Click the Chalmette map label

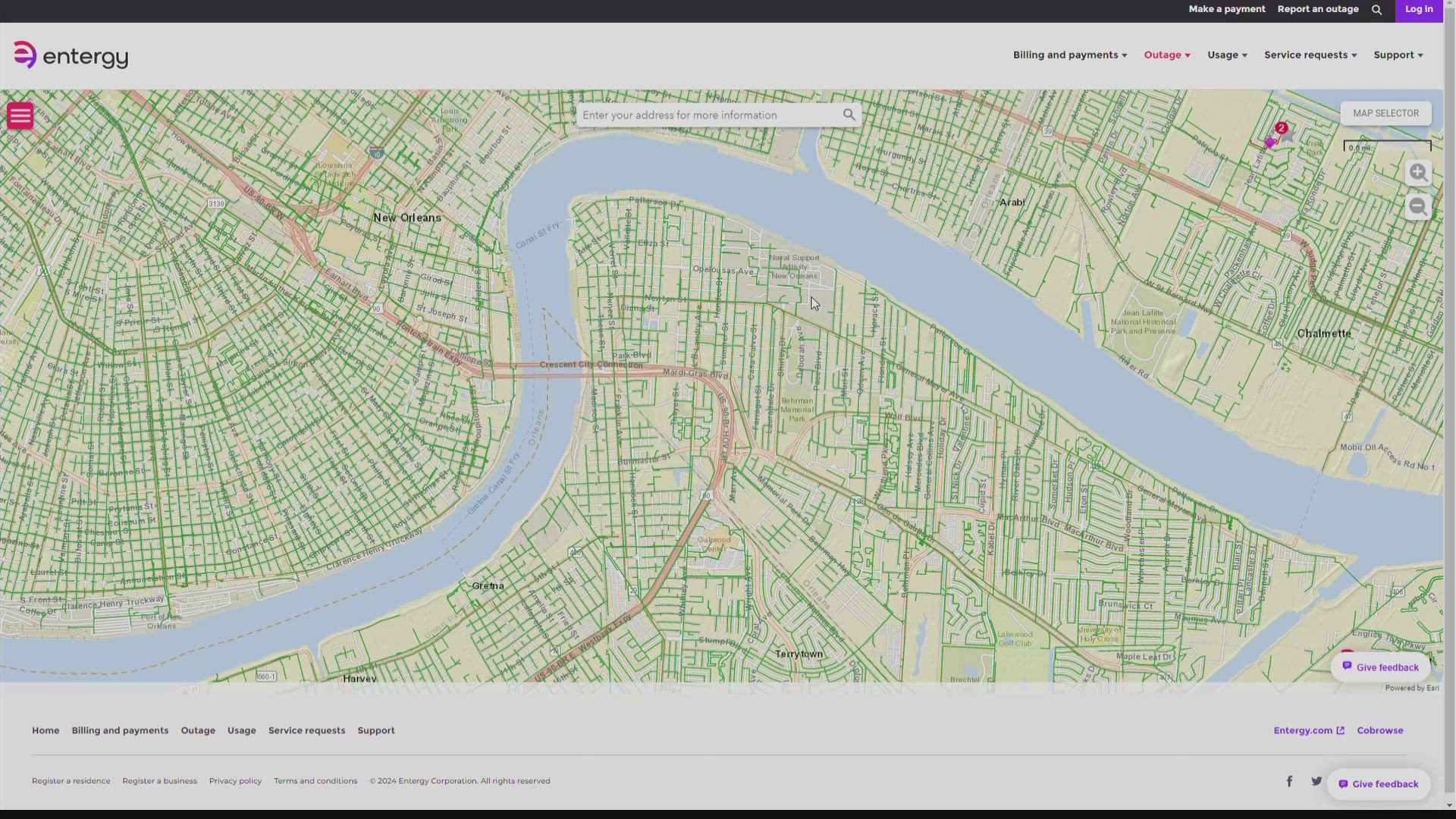[x=1323, y=334]
